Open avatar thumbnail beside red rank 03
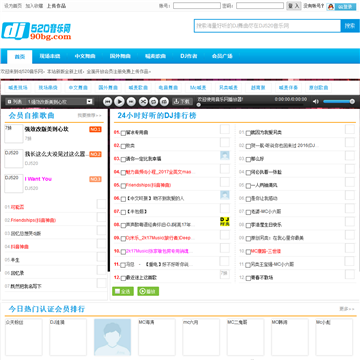Image resolution: width=360 pixels, height=360 pixels. tap(225, 155)
